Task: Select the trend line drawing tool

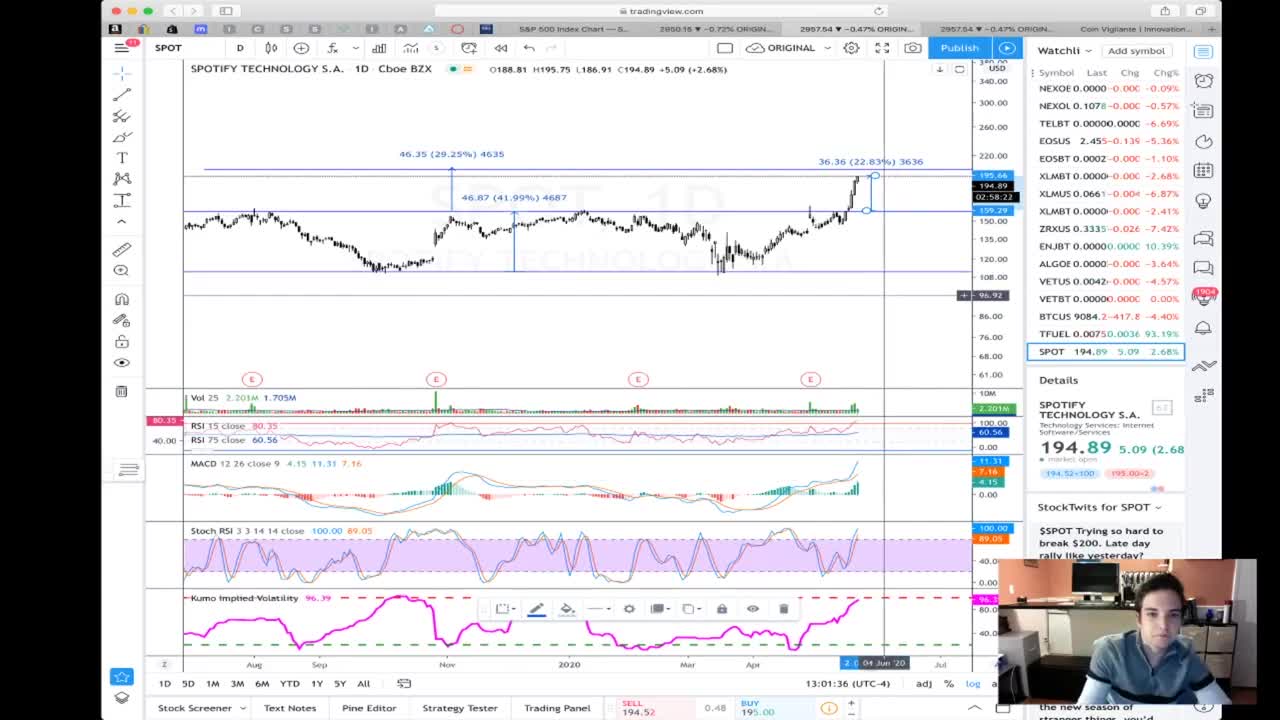Action: [122, 95]
